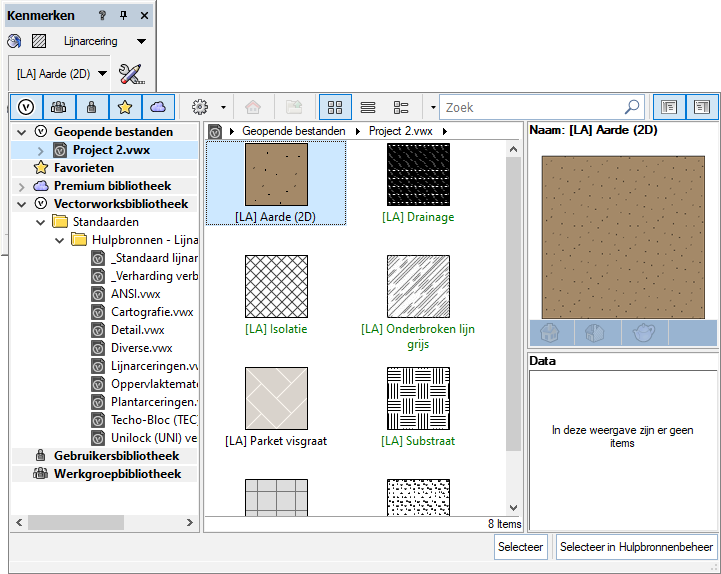Screen dimensions: 721x574
Task: Click the Premium cloud library filter icon
Action: tap(158, 107)
